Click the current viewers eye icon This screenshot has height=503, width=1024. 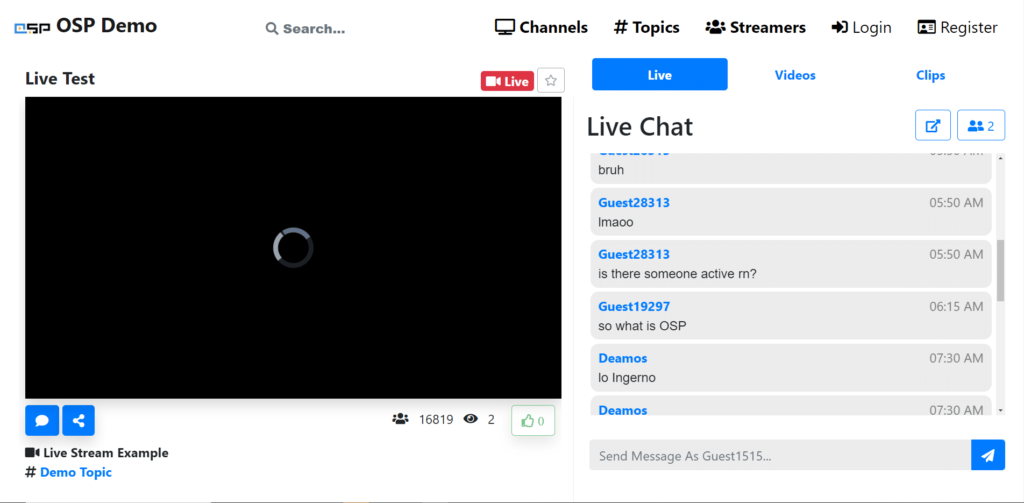(x=470, y=419)
